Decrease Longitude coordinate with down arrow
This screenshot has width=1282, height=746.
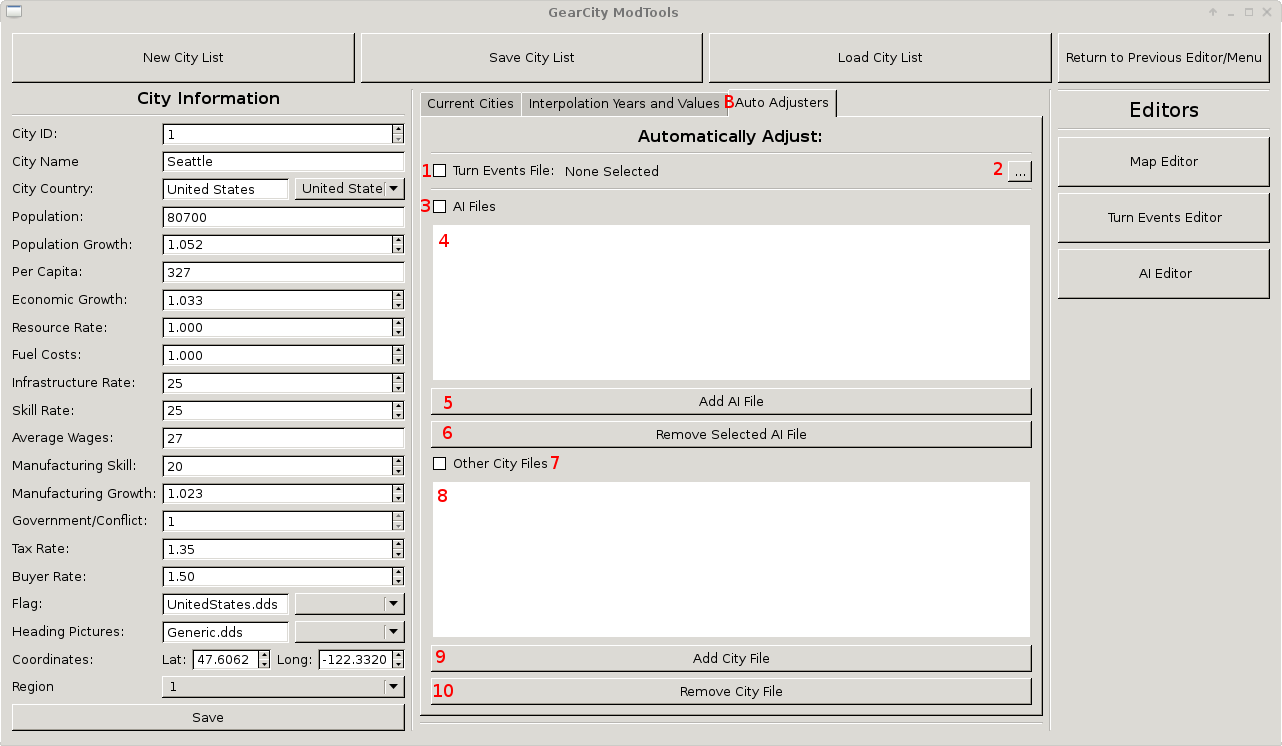(398, 664)
